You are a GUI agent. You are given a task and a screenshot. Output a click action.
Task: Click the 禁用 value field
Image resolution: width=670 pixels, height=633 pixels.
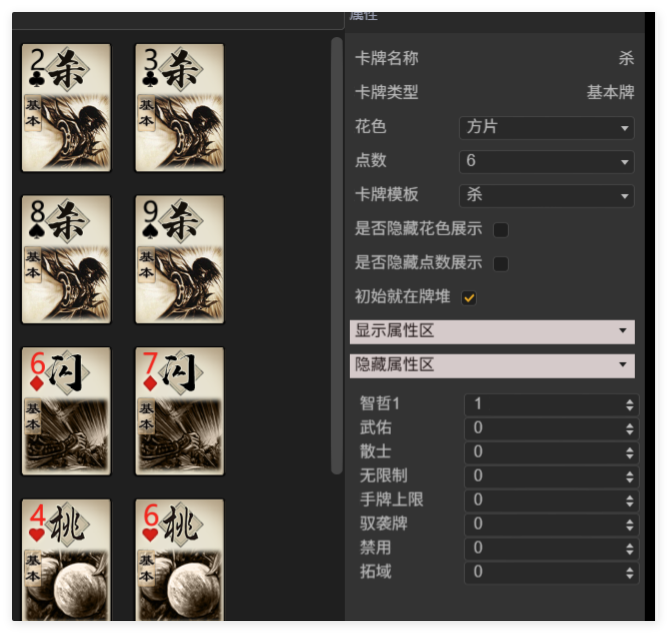coord(551,548)
